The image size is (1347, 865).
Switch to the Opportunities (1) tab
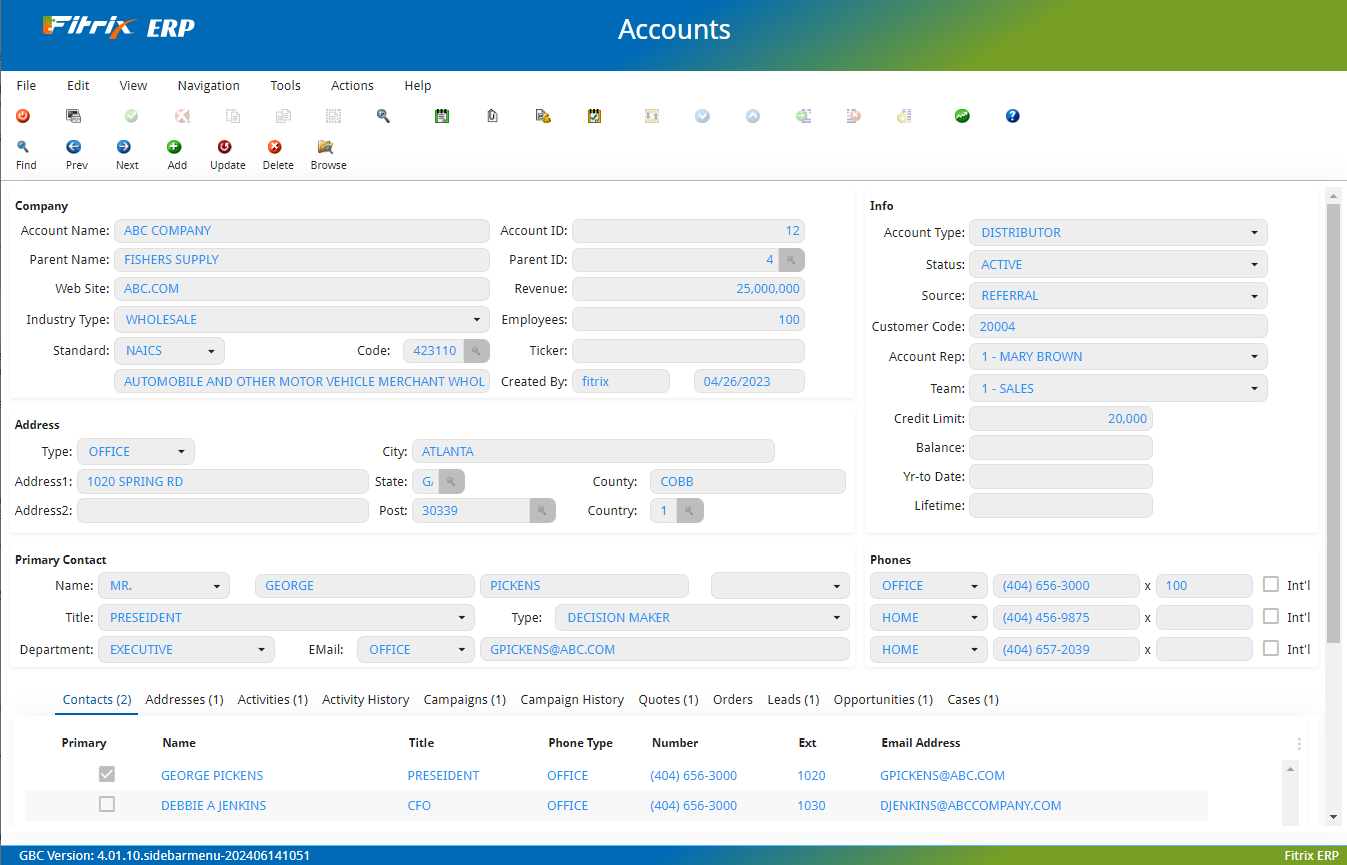tap(883, 699)
